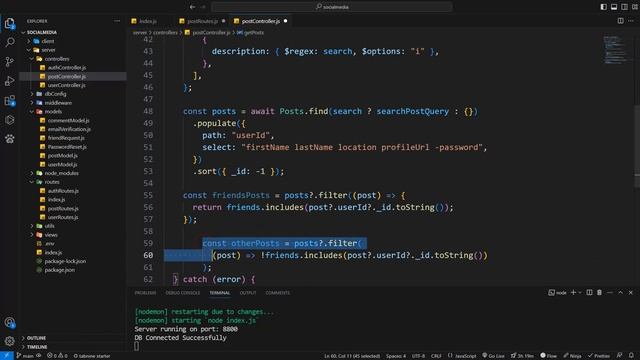
Task: Open the PROBLEMS panel tab
Action: [x=145, y=293]
